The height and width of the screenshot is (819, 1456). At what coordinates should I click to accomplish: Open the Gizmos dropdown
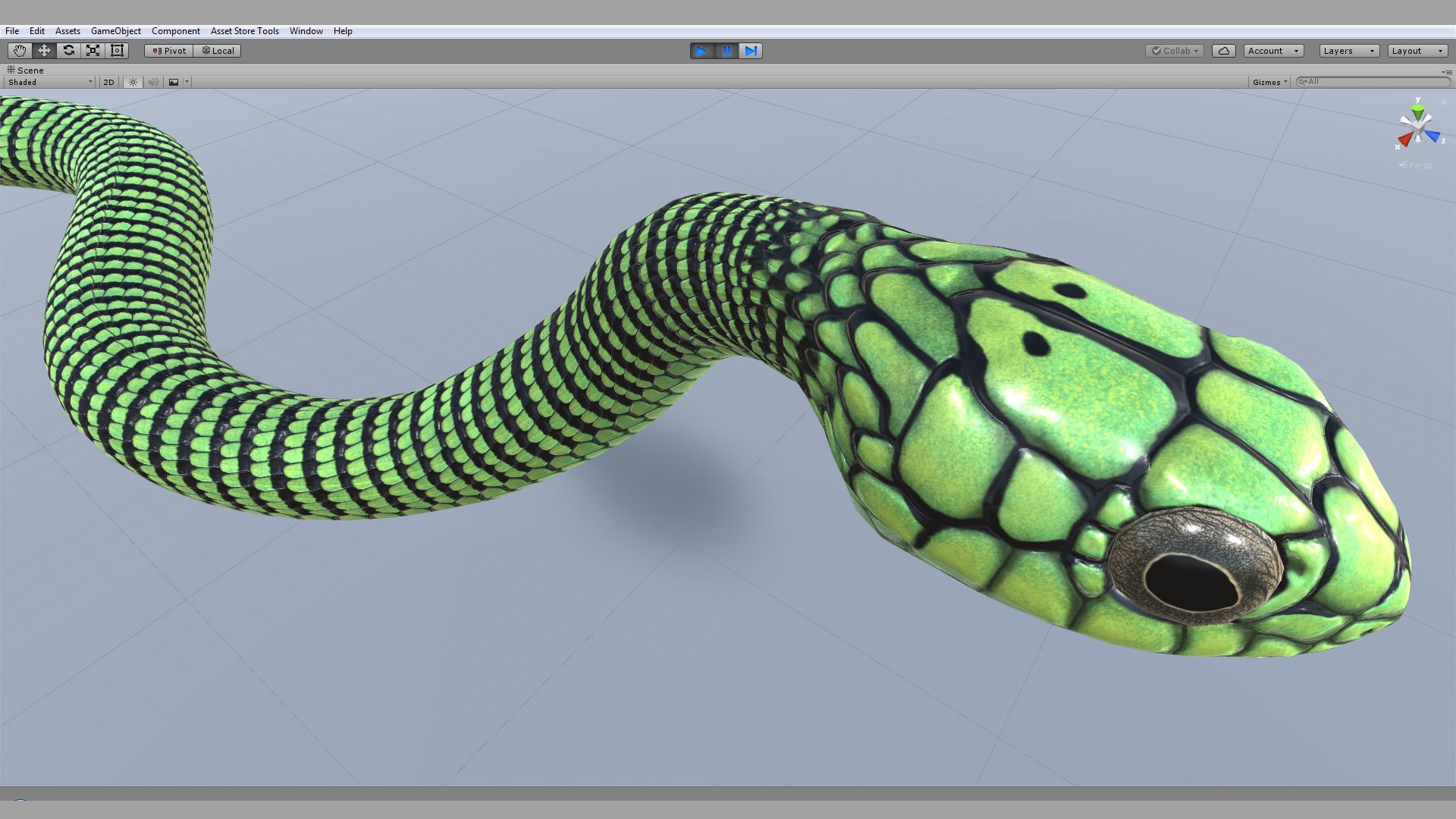pyautogui.click(x=1269, y=82)
